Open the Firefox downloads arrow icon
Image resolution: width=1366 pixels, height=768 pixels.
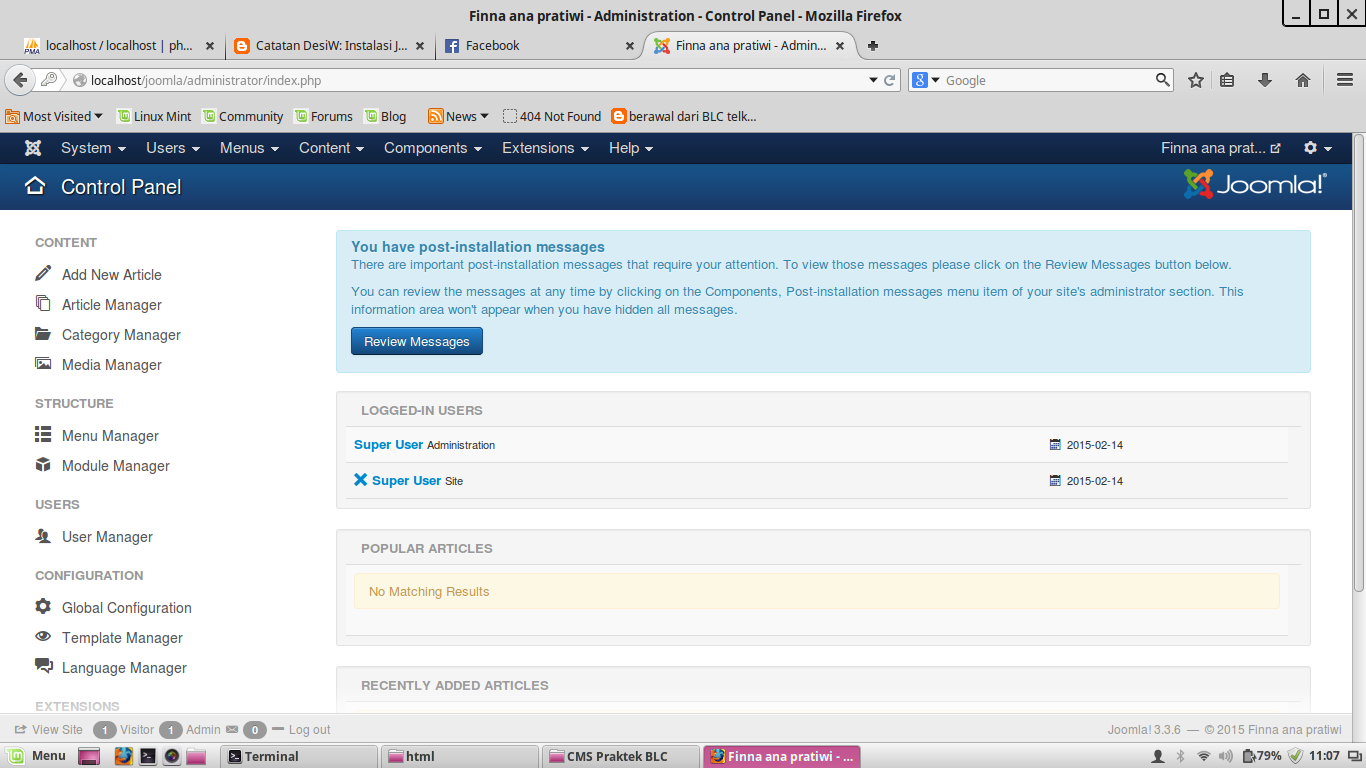1264,80
